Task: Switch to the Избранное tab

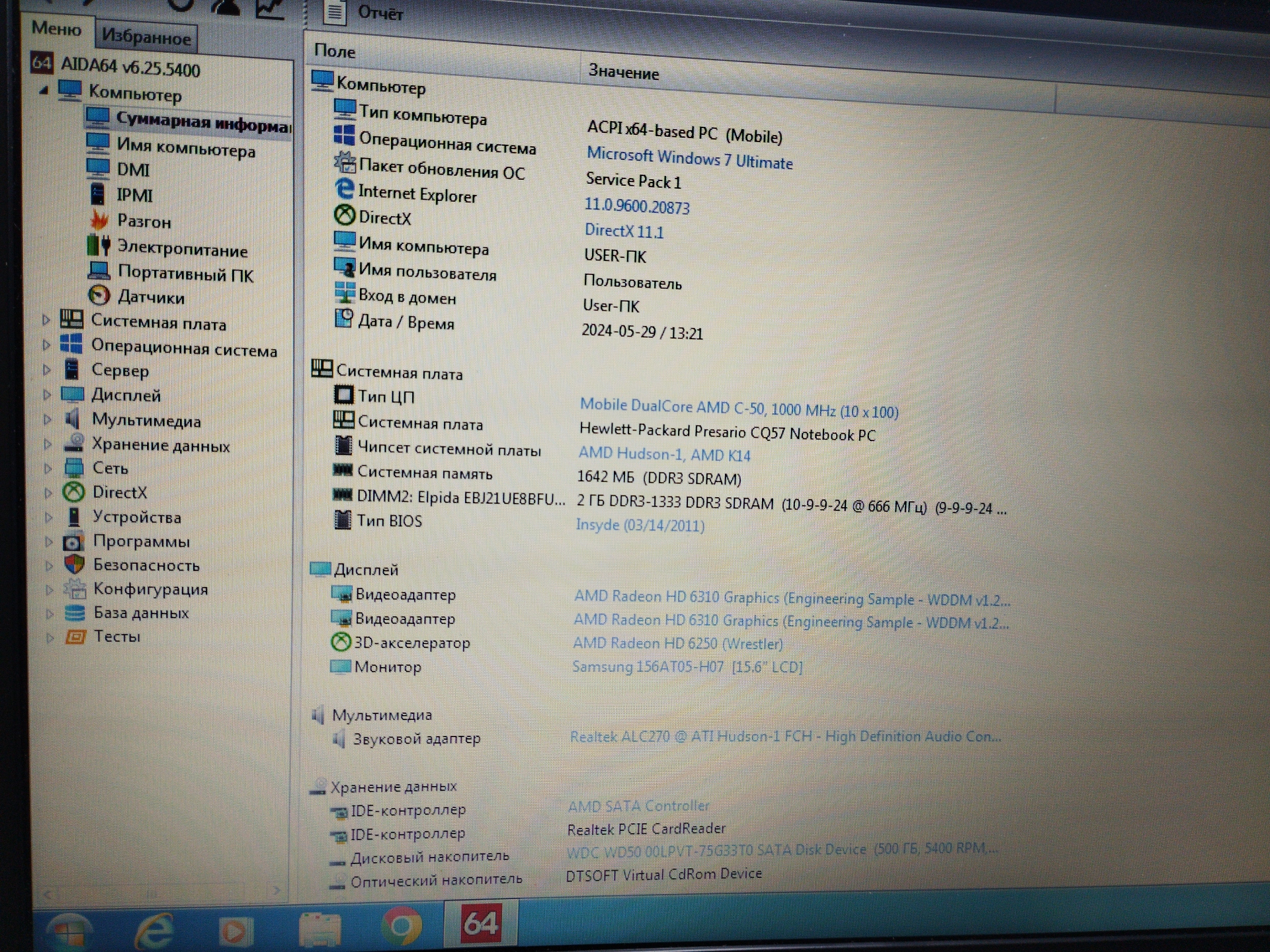Action: (x=146, y=37)
